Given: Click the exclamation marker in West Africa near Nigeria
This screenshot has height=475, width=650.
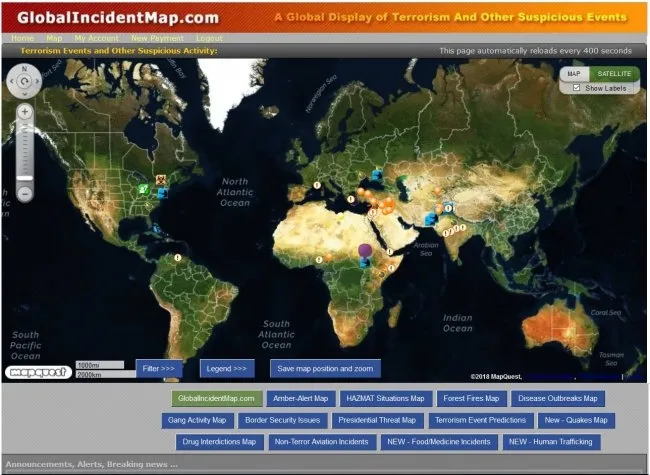Looking at the screenshot, I should click(x=319, y=260).
